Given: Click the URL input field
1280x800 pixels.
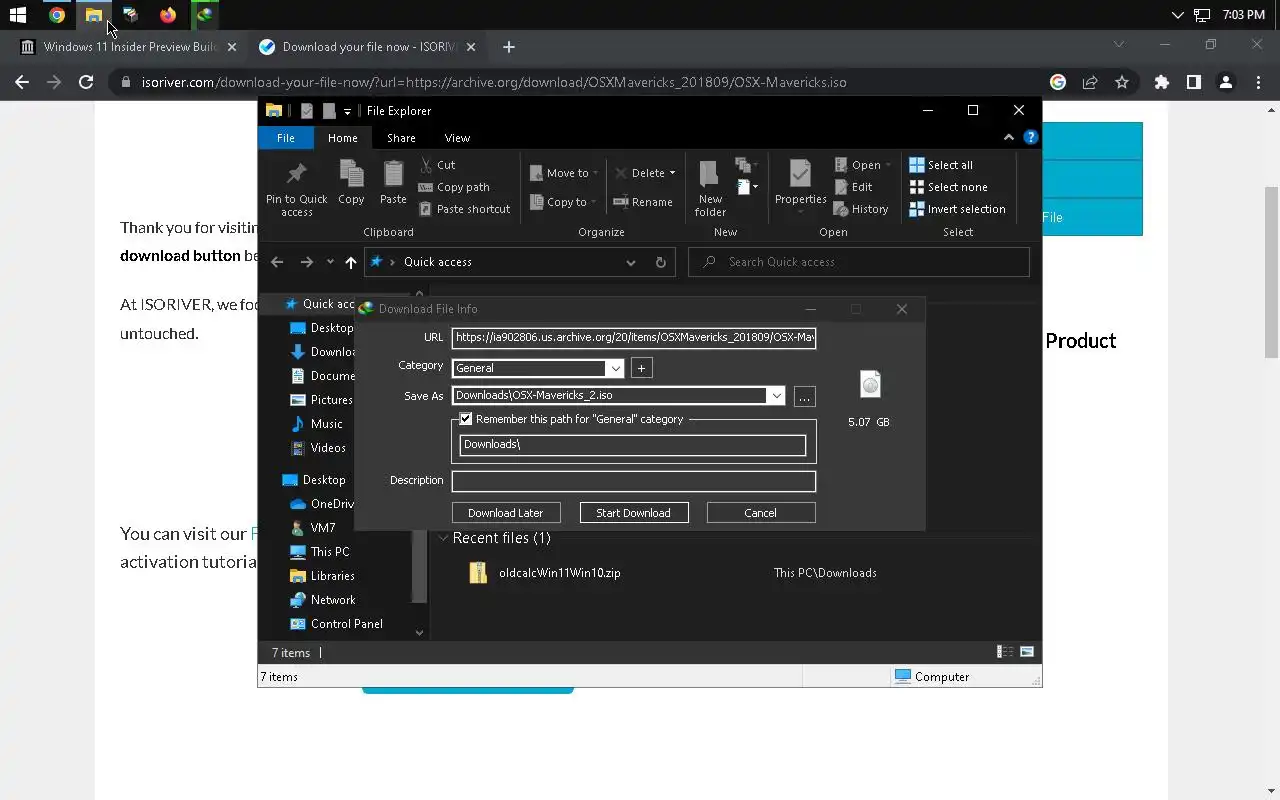Looking at the screenshot, I should [x=634, y=338].
